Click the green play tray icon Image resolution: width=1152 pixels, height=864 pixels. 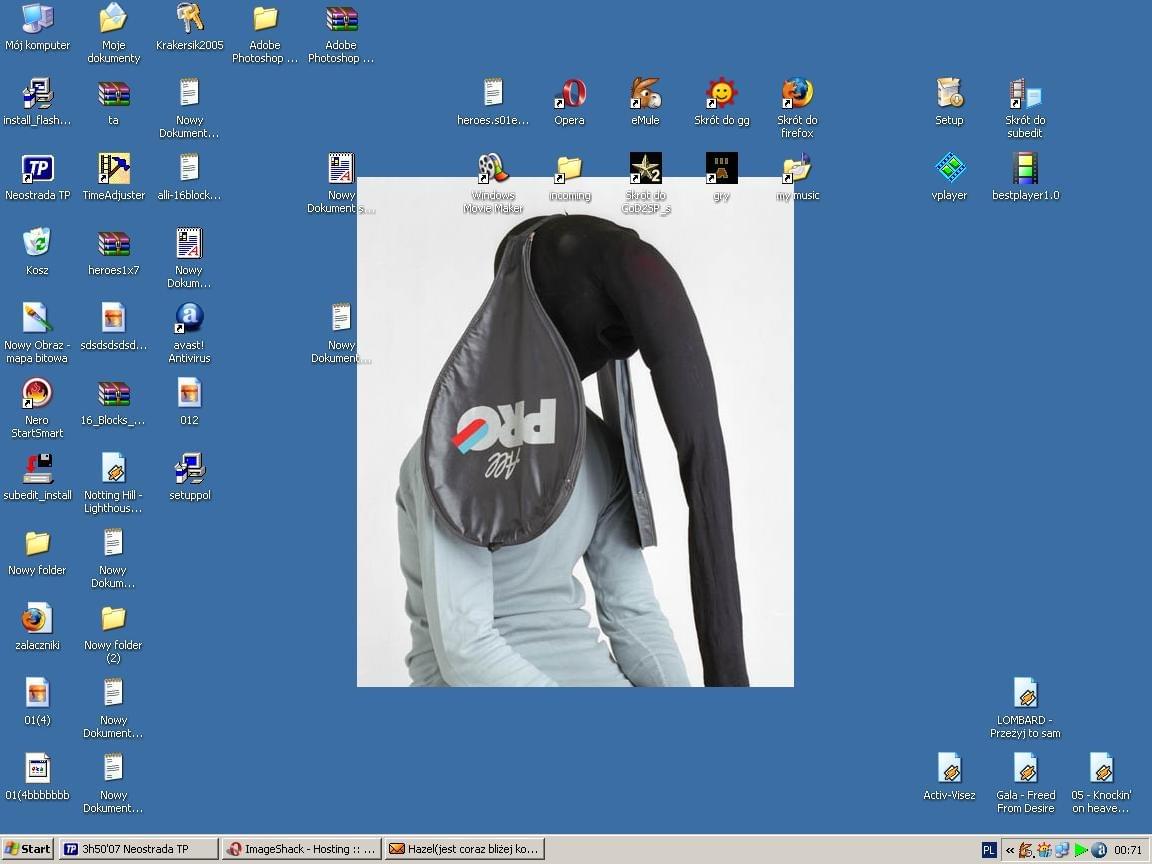tap(1081, 850)
